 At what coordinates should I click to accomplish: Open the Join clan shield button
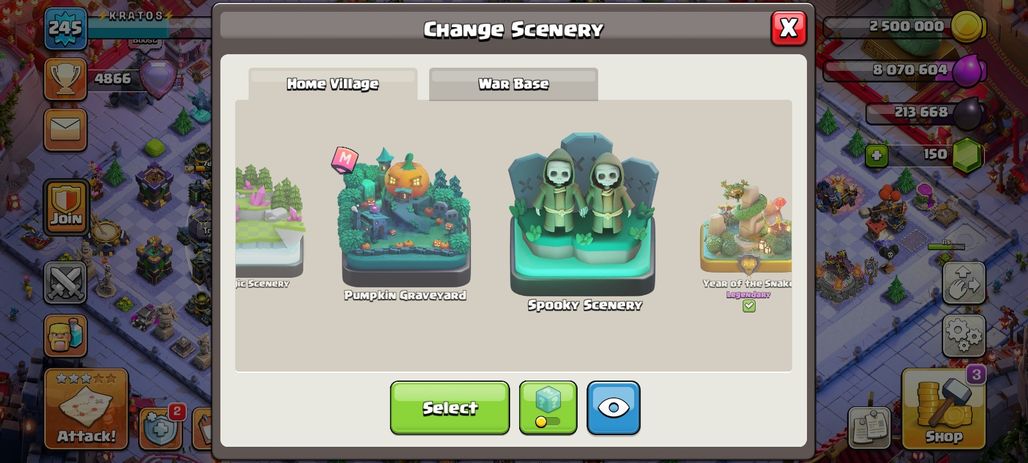(66, 207)
